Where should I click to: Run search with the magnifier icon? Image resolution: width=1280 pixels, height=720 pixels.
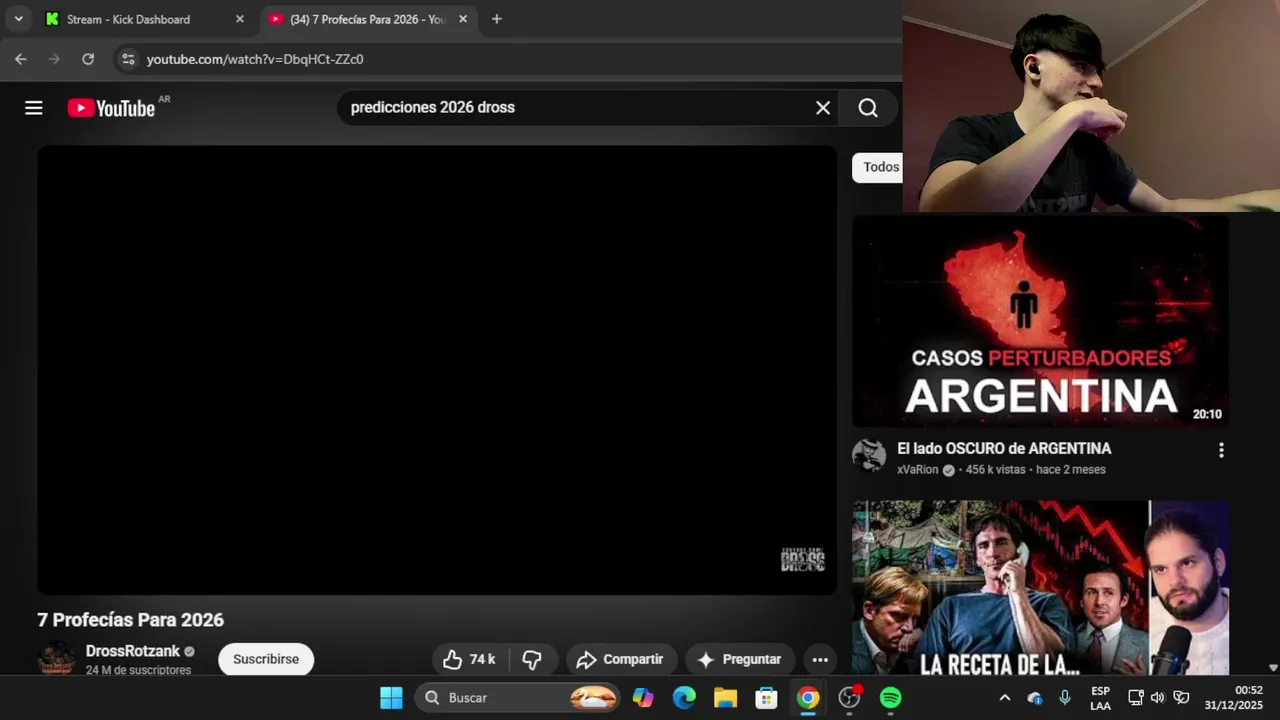(868, 108)
